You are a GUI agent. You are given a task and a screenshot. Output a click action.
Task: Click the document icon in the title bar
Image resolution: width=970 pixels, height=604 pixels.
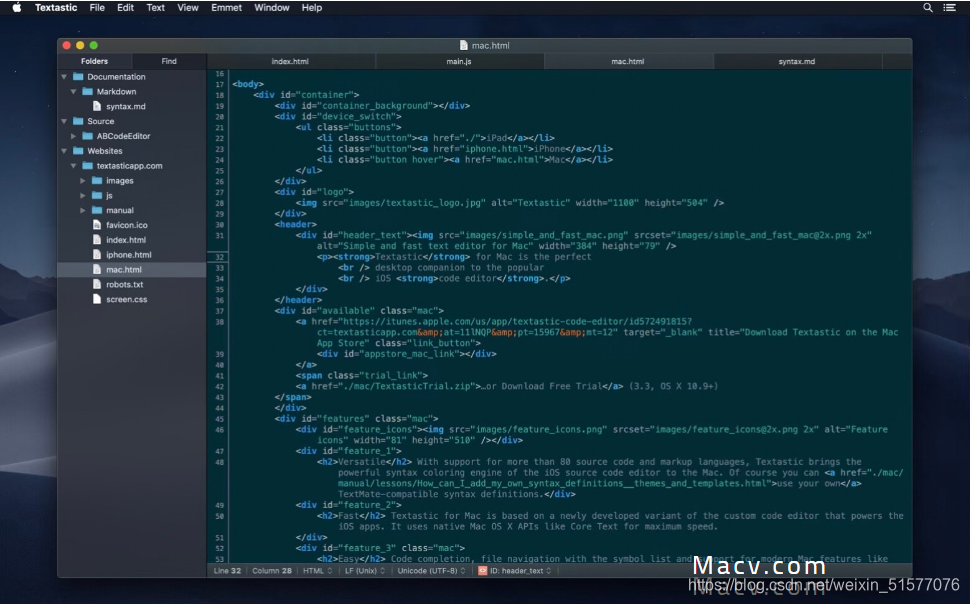(464, 45)
